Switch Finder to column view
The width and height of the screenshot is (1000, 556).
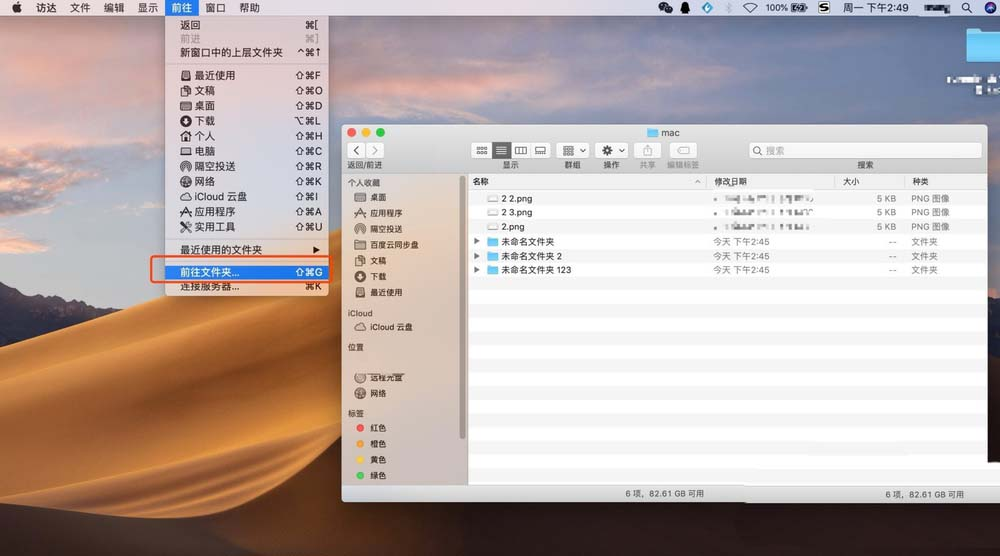click(521, 150)
